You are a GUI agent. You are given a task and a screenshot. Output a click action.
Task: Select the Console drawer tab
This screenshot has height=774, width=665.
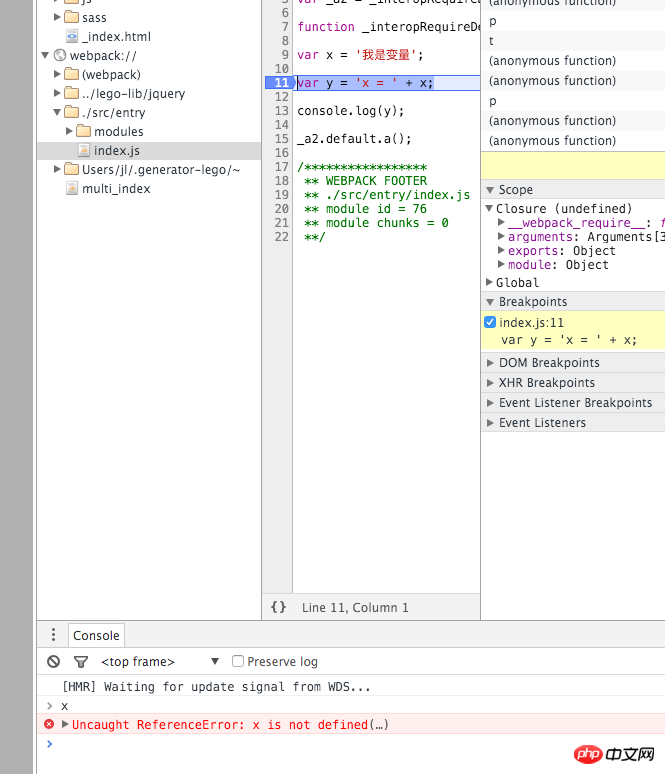96,635
